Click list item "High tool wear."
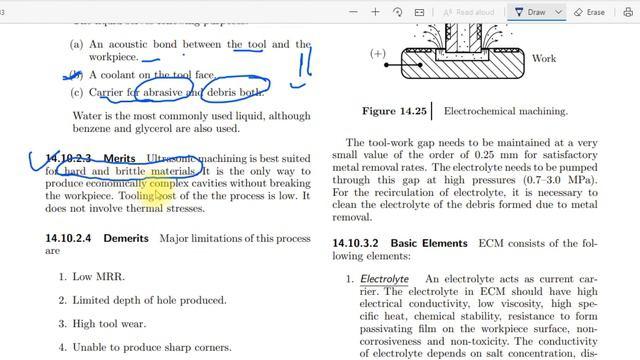640x360 pixels. [x=109, y=324]
